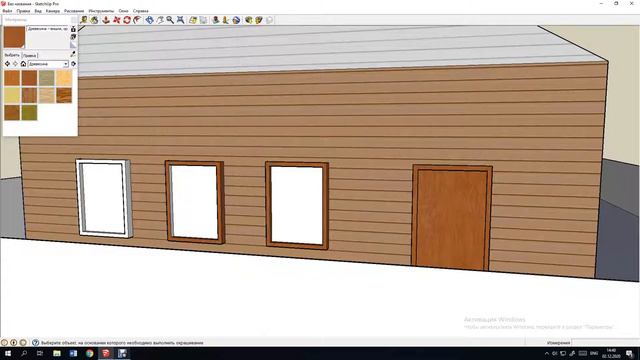Viewport: 640px width, 360px height.
Task: Pick the gray-green wood swatch
Action: click(x=47, y=78)
